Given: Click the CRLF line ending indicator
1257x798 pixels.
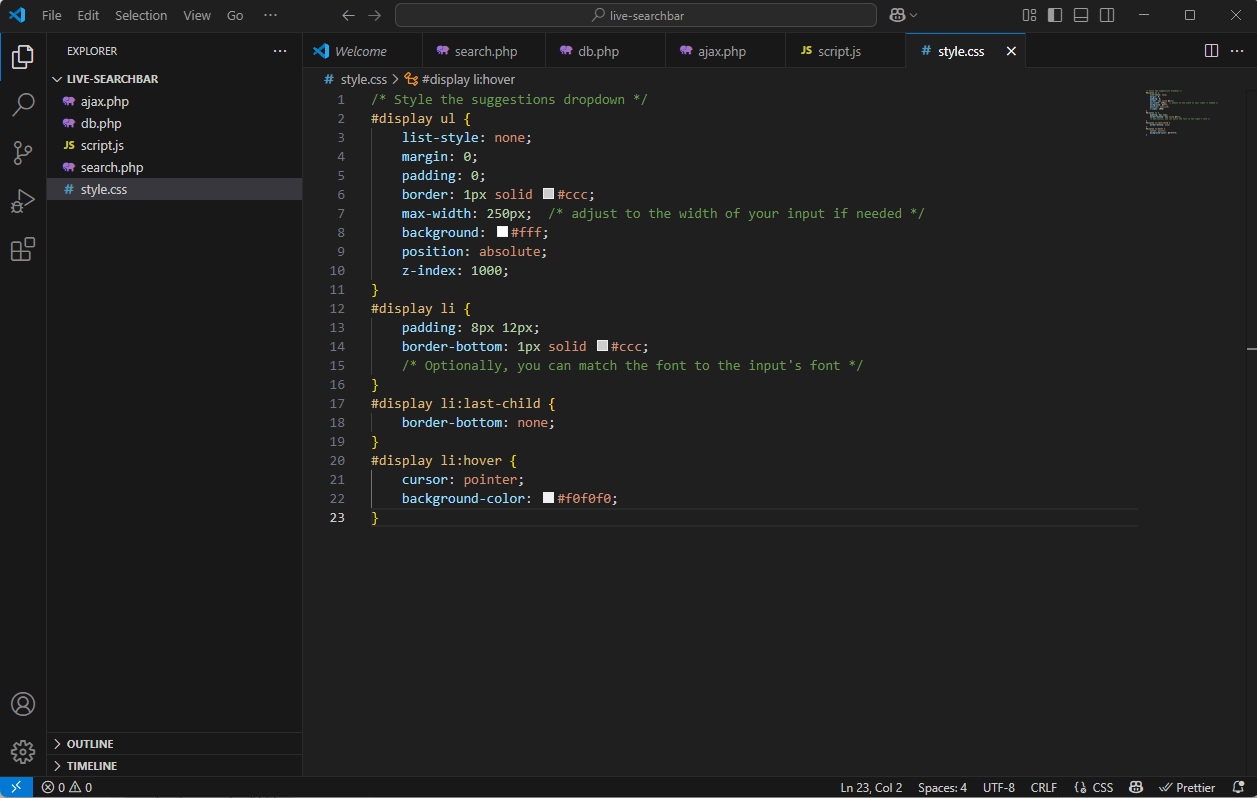Looking at the screenshot, I should coord(1043,787).
